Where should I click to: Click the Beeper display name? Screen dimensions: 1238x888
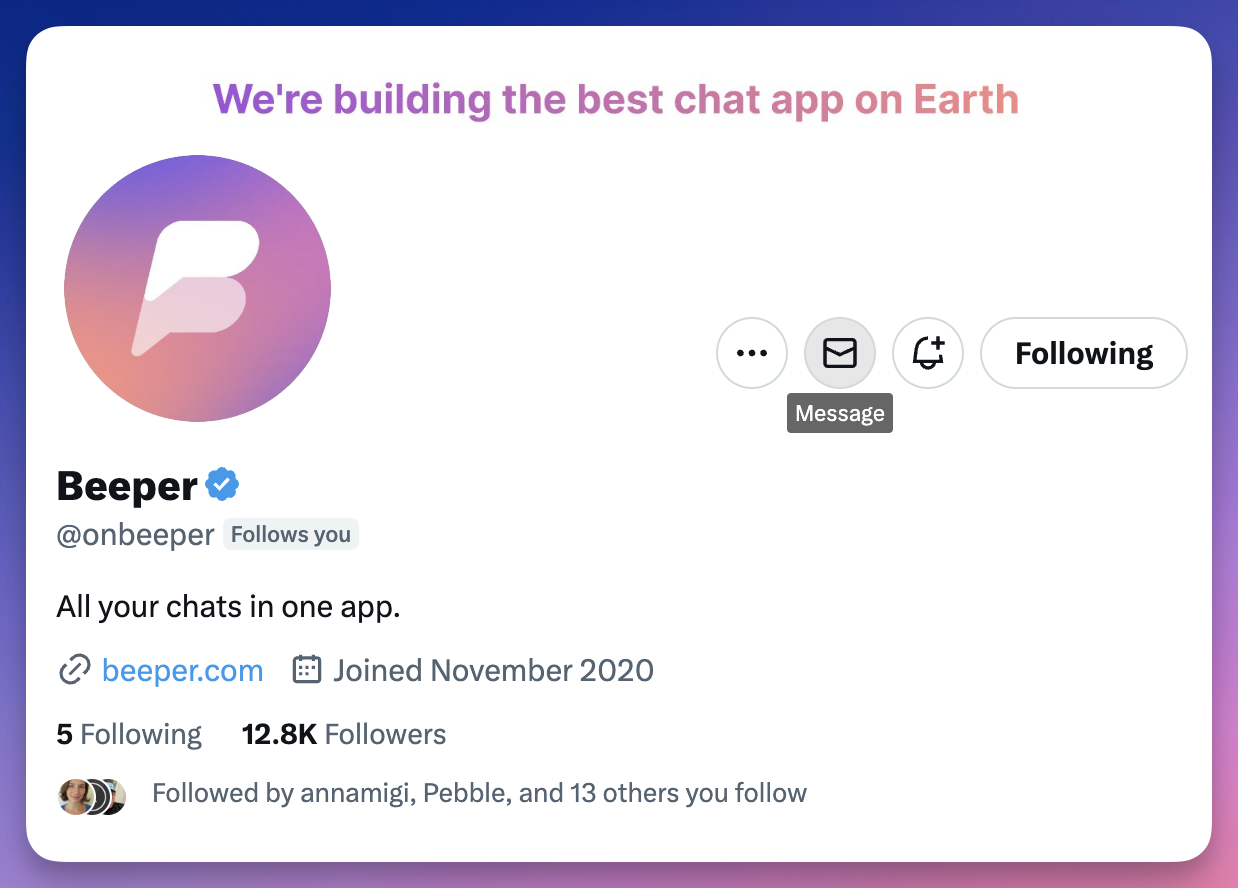127,486
